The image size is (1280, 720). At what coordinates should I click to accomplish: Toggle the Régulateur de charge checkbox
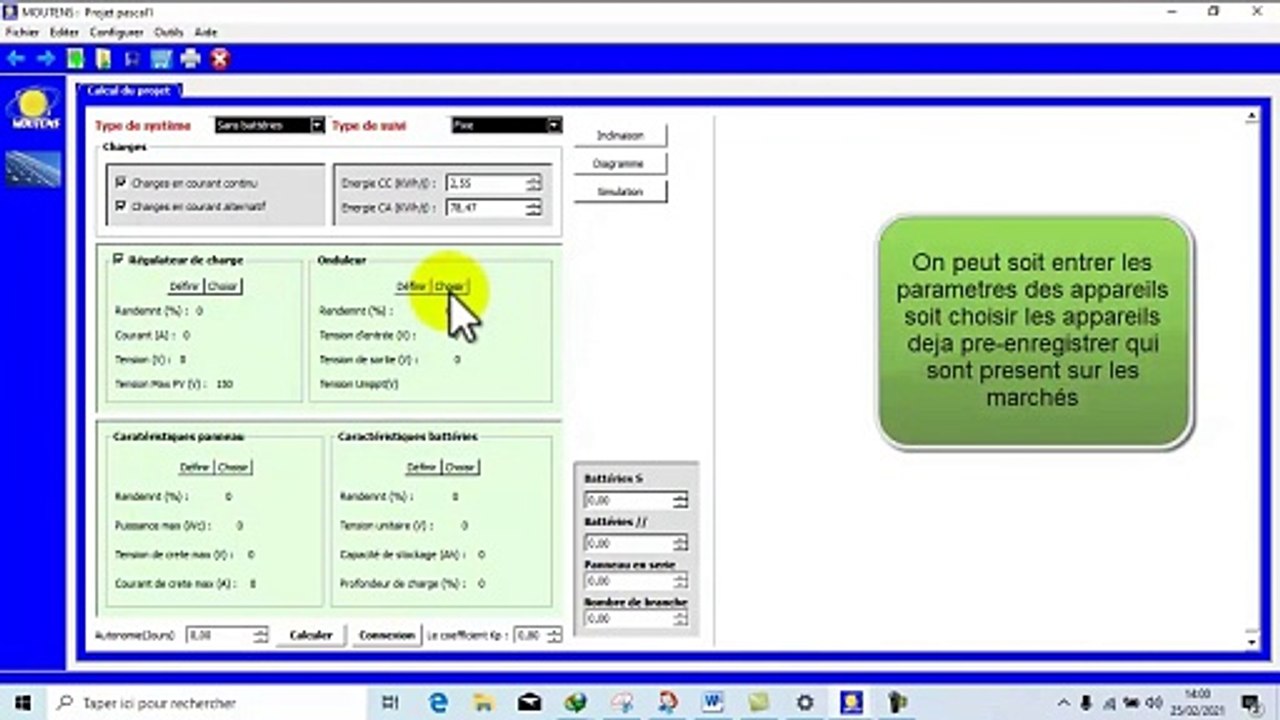[119, 259]
